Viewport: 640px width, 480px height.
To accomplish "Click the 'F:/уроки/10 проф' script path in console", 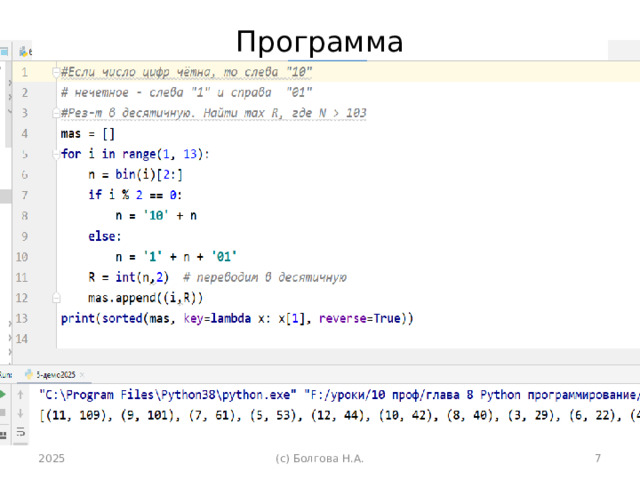I will [x=472, y=395].
